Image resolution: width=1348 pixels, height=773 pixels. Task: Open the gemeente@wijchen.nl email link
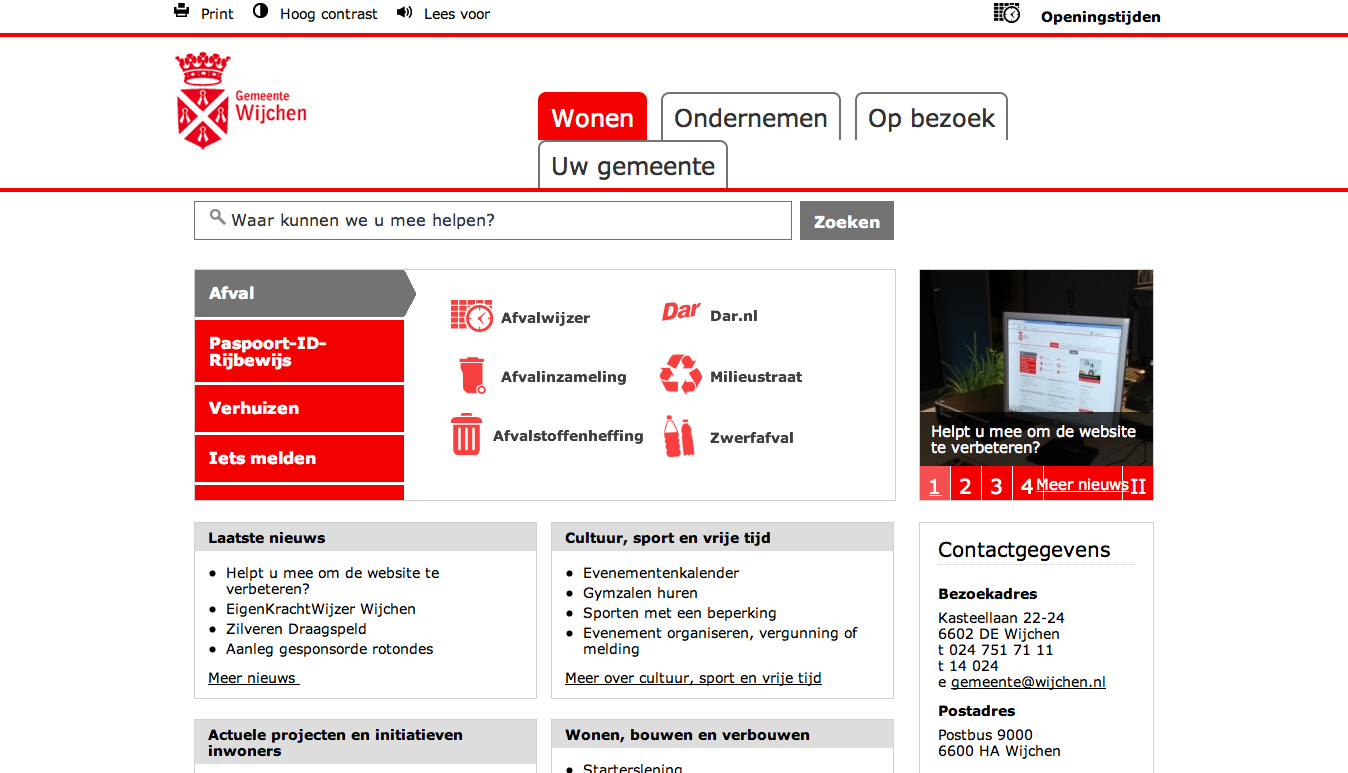(x=1028, y=682)
